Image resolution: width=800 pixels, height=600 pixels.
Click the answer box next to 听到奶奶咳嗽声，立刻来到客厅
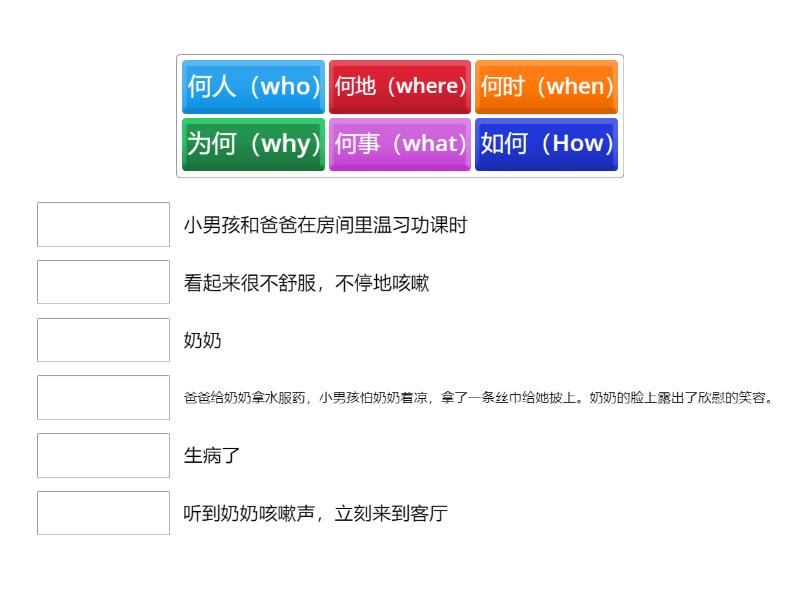[102, 513]
